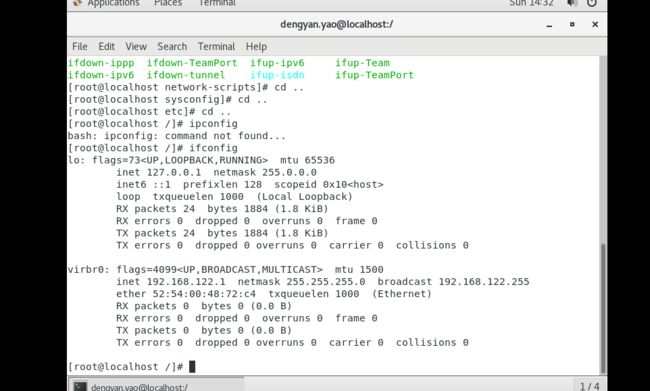Viewport: 650px width, 391px height.
Task: Open the volume speaker icon
Action: point(572,3)
